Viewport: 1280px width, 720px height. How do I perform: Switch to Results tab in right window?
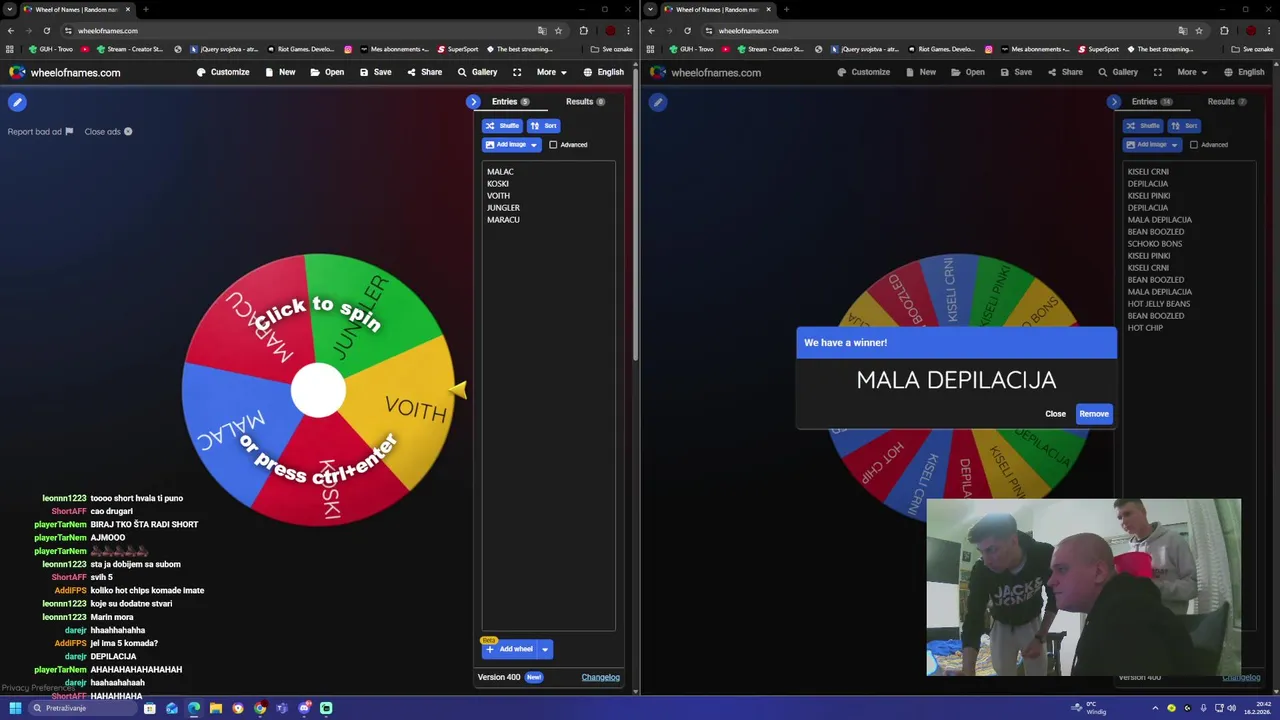[x=1226, y=102]
